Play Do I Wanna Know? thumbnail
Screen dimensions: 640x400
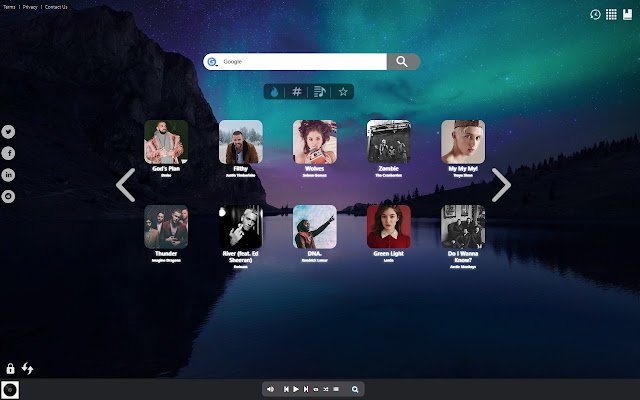point(463,227)
